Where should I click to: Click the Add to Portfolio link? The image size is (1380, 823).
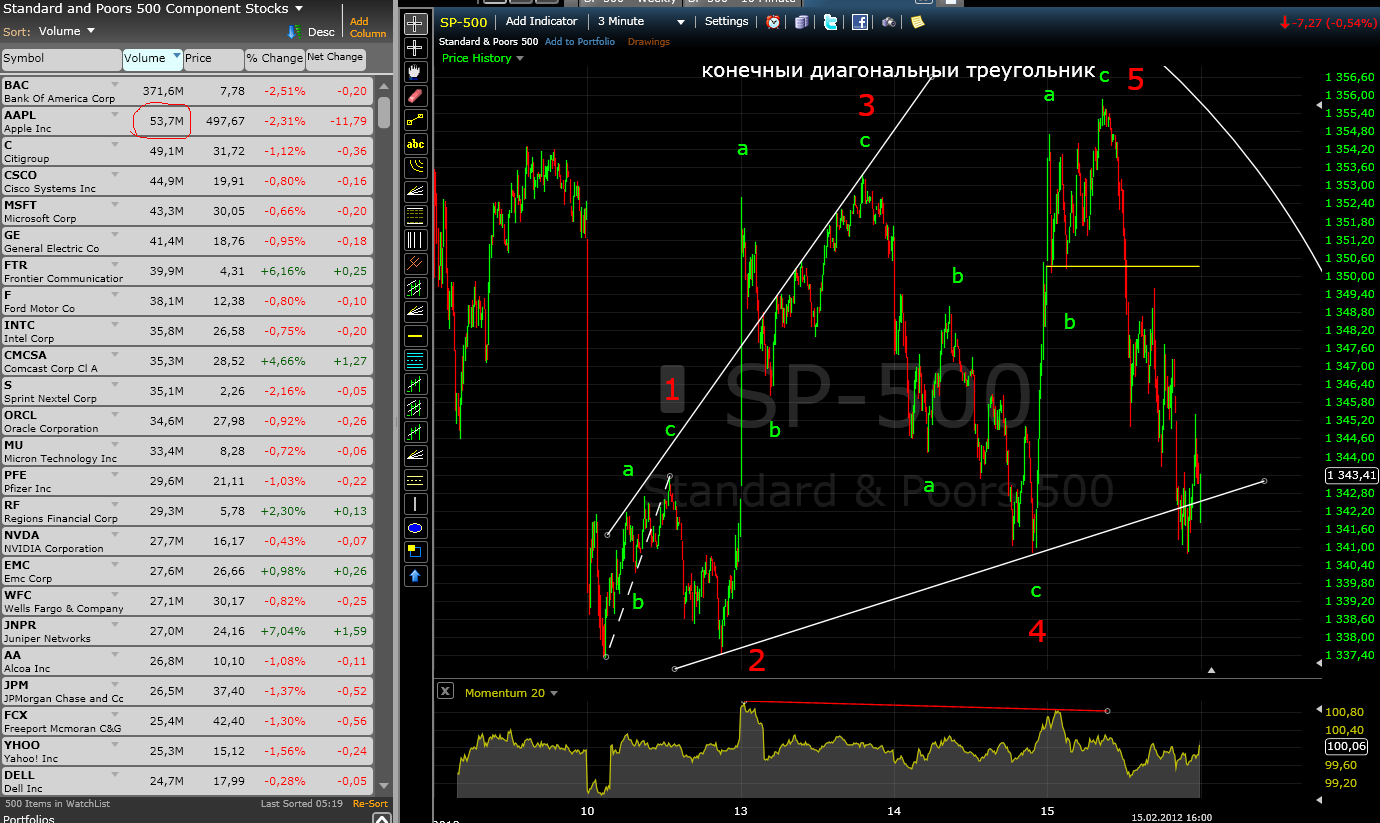(x=581, y=42)
